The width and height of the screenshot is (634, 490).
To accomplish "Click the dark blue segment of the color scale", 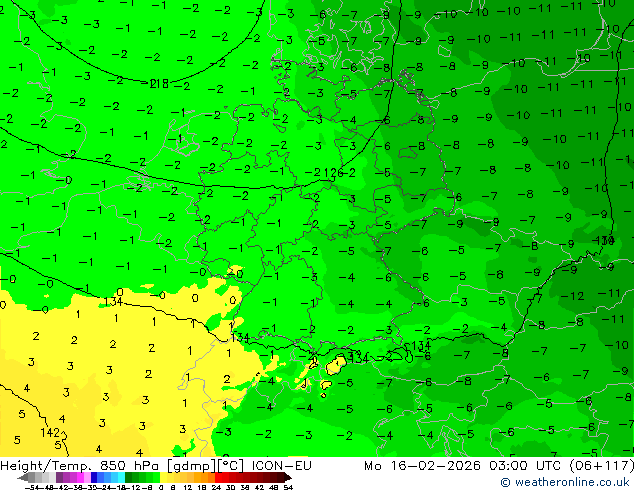I will (x=94, y=477).
